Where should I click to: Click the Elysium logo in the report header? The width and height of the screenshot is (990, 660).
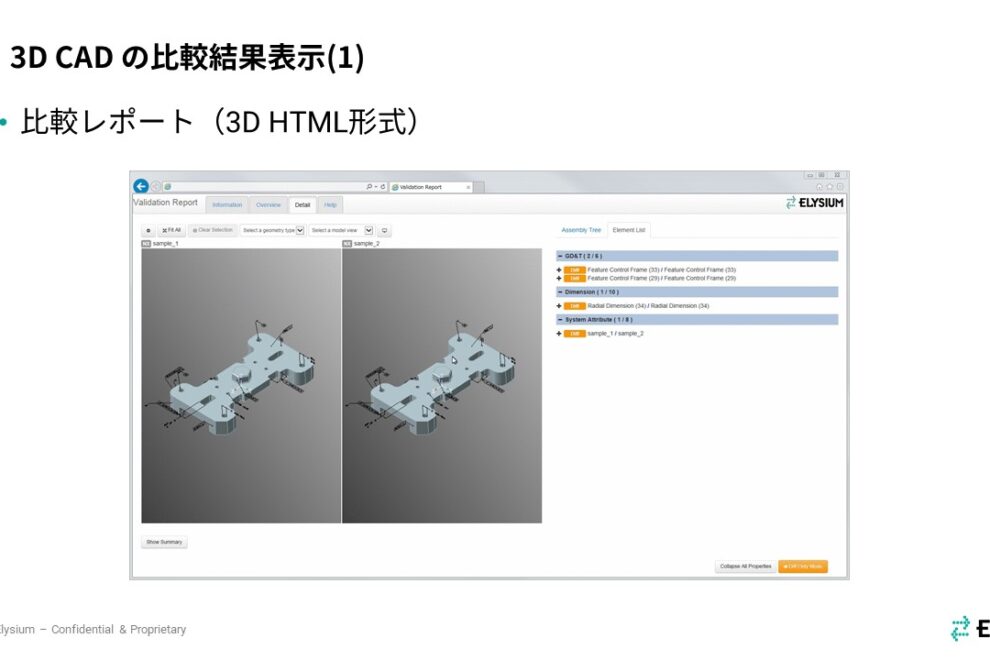[815, 203]
